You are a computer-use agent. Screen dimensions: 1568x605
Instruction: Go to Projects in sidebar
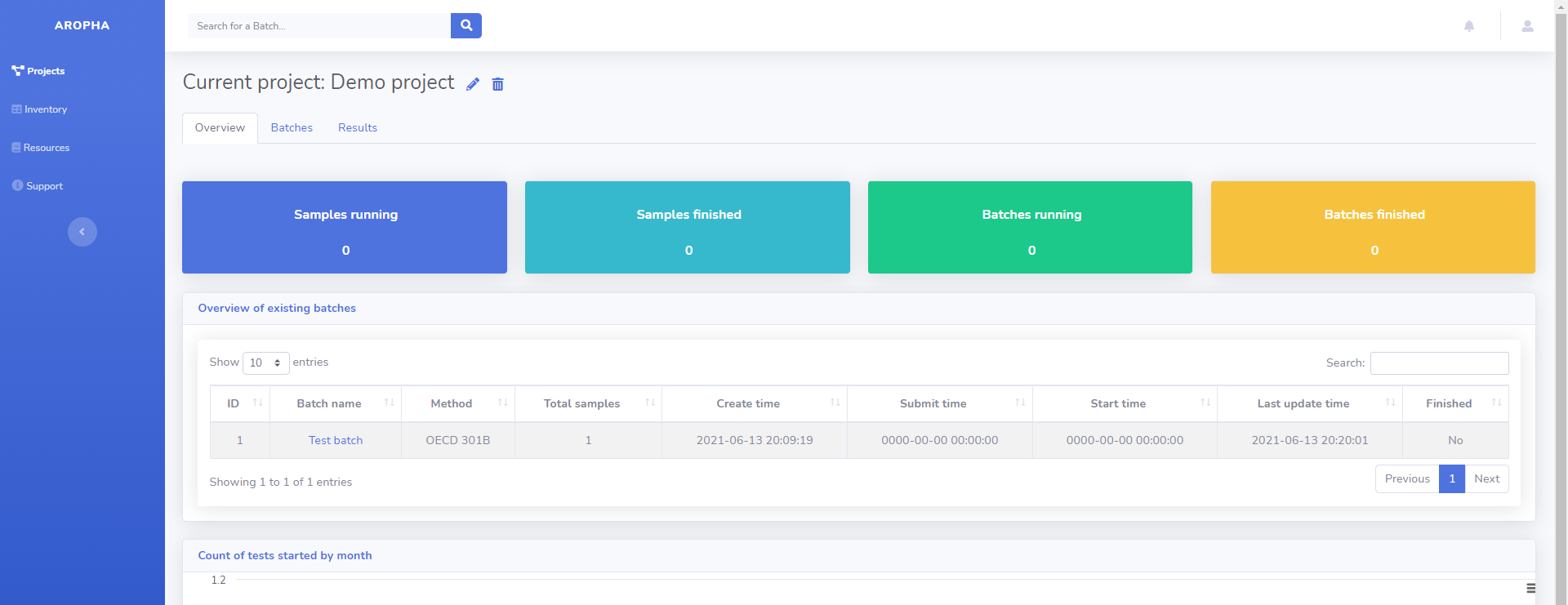click(x=38, y=71)
